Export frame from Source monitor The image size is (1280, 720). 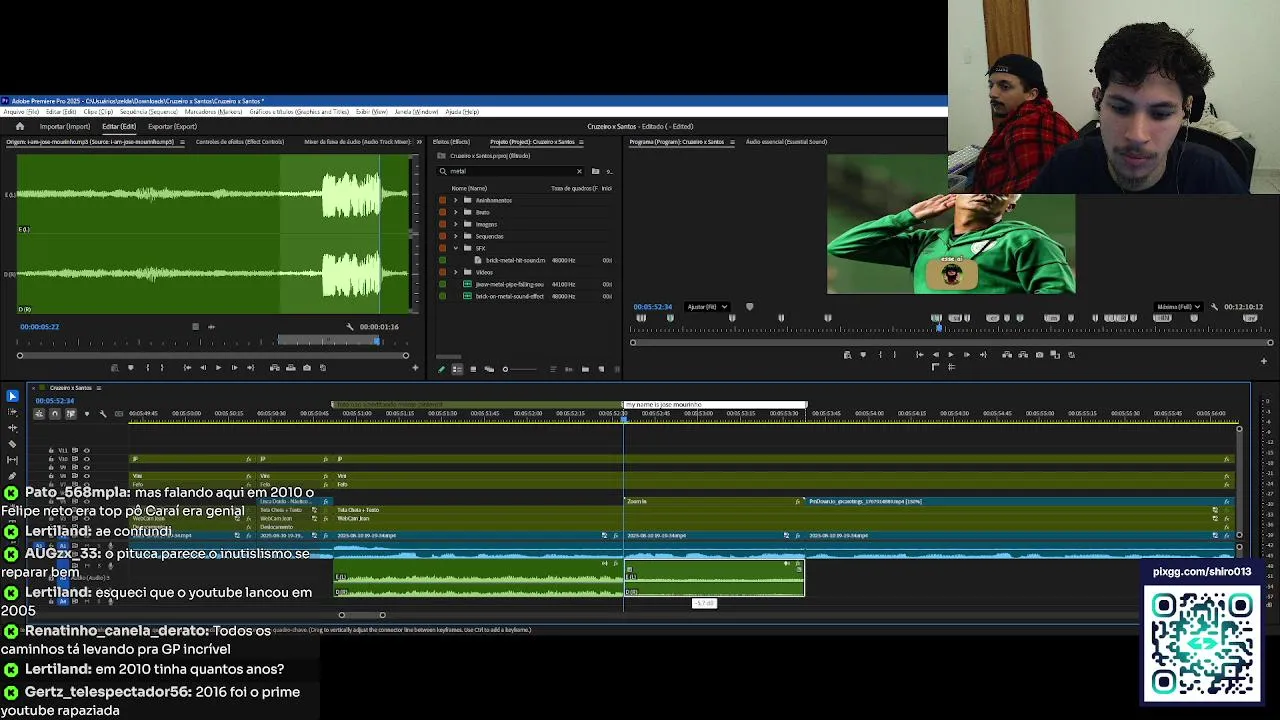click(x=307, y=367)
